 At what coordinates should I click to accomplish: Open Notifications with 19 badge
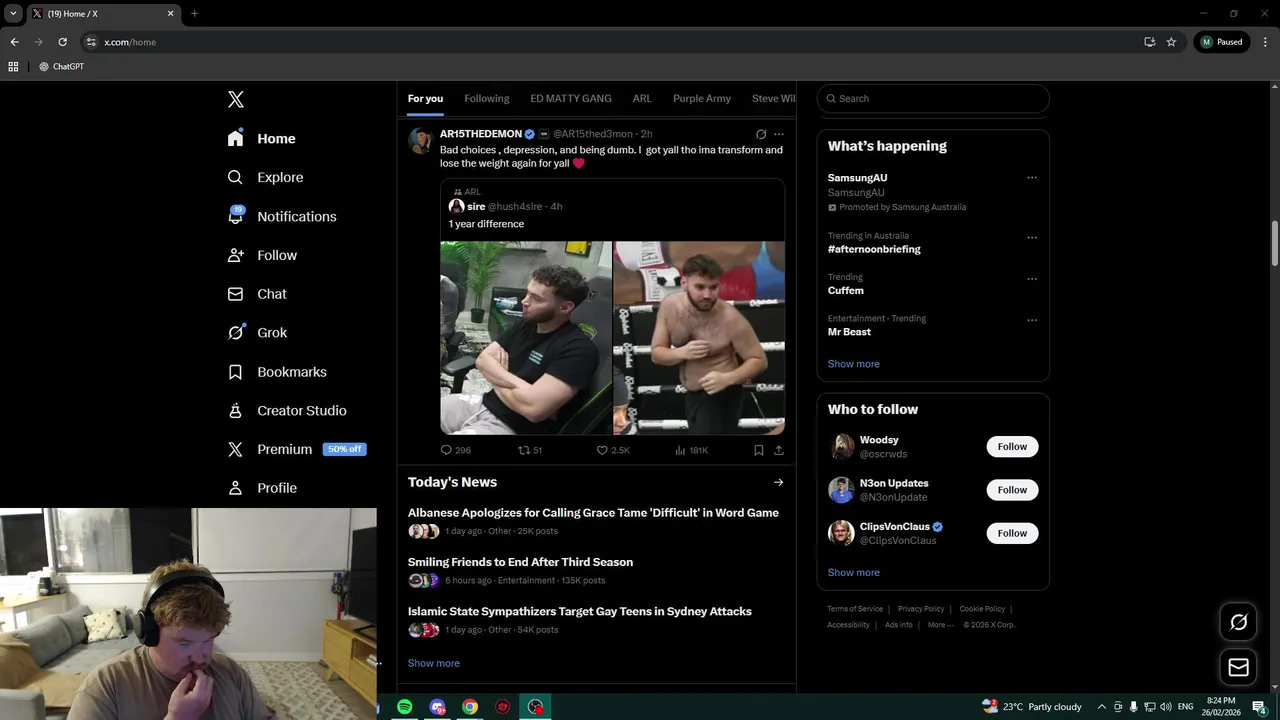[x=281, y=216]
